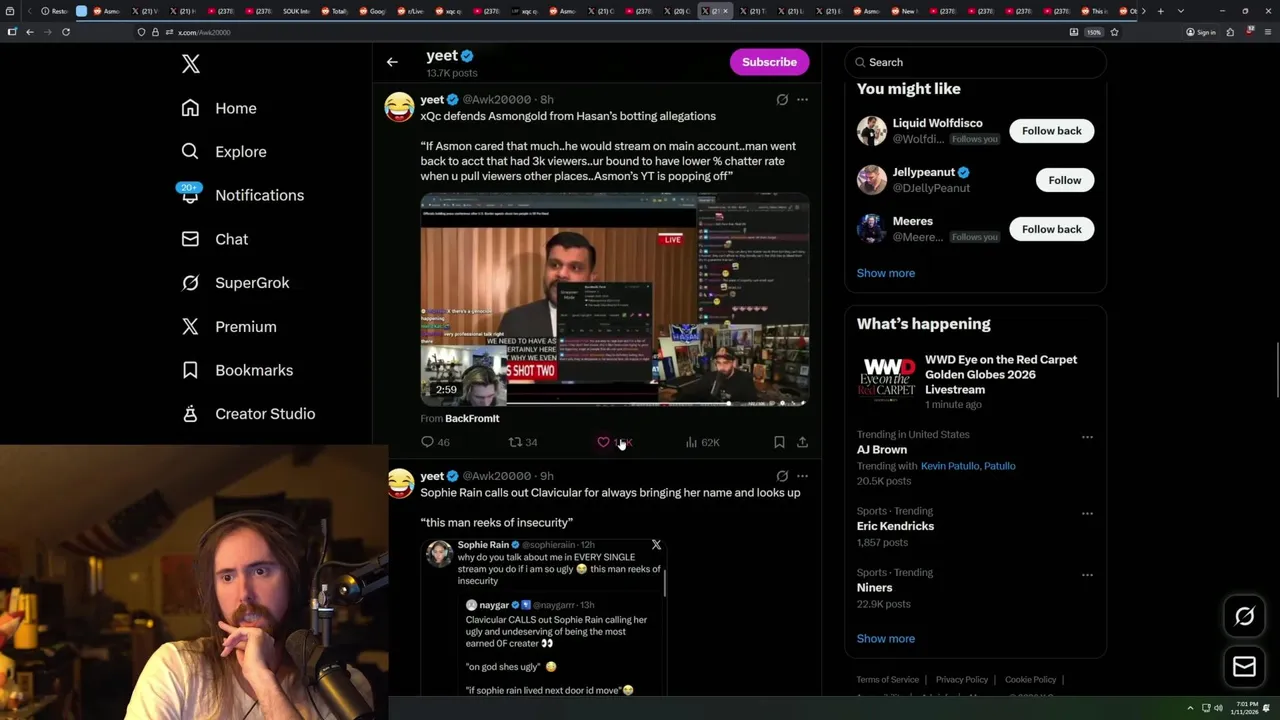Open Explore in the sidebar
This screenshot has width=1280, height=720.
(224, 152)
